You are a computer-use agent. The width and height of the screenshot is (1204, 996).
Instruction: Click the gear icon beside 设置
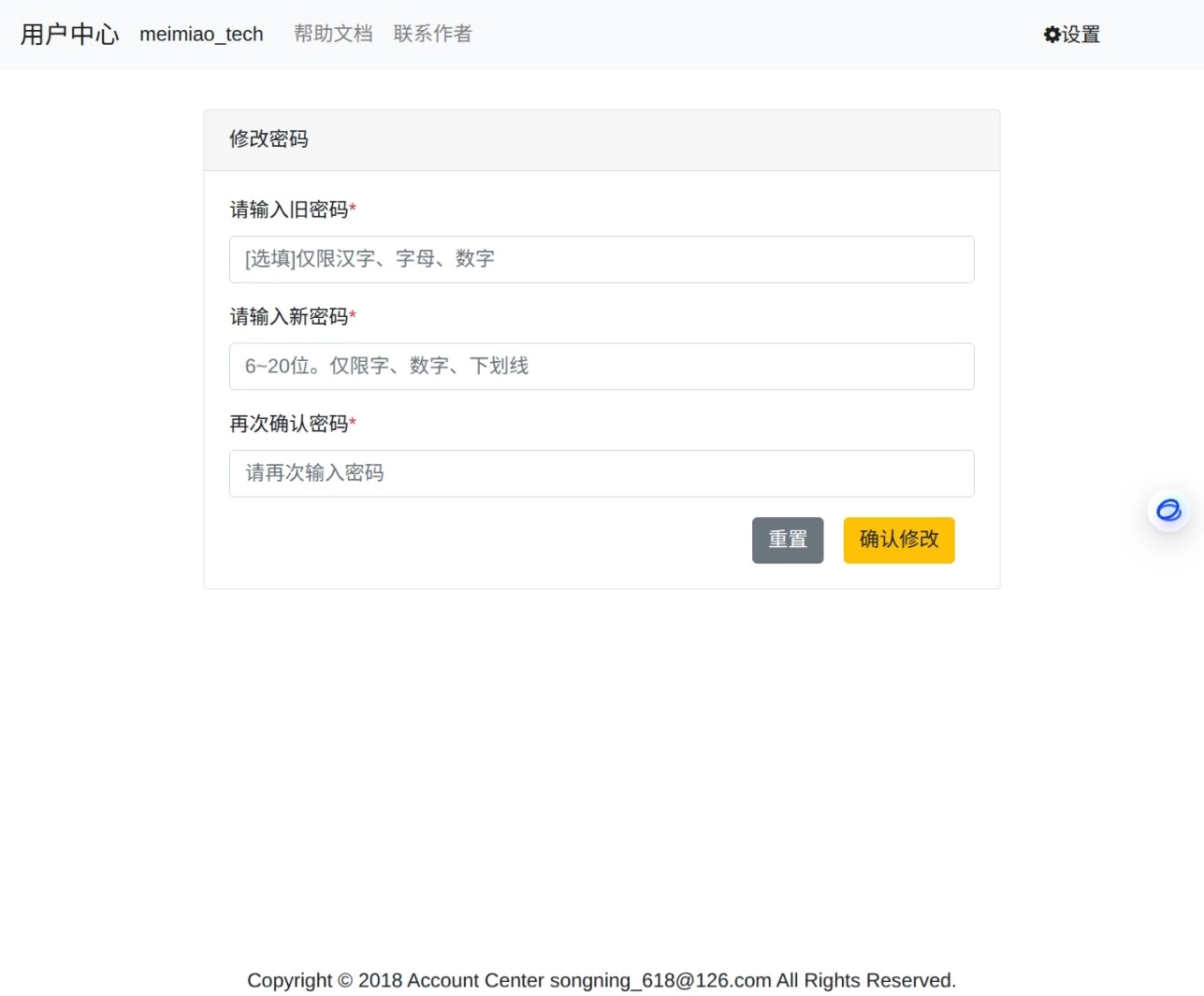coord(1052,35)
